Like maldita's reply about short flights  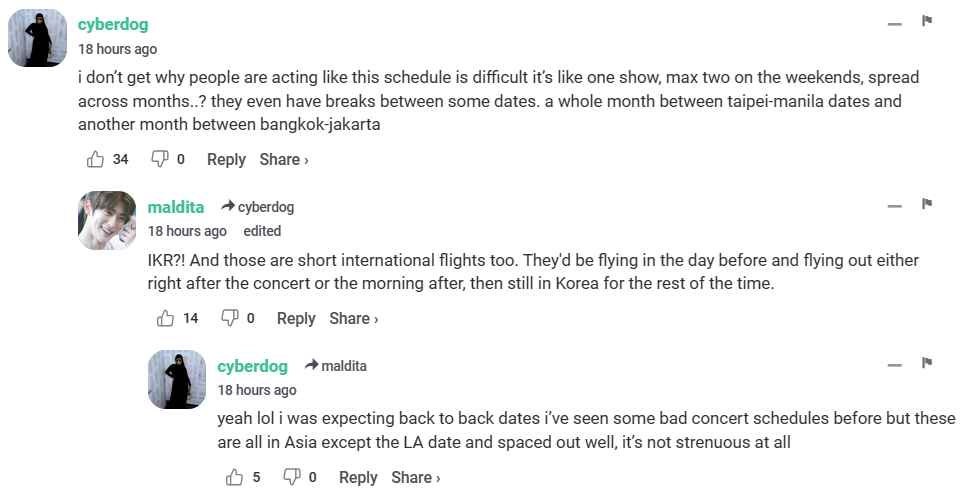coord(166,318)
